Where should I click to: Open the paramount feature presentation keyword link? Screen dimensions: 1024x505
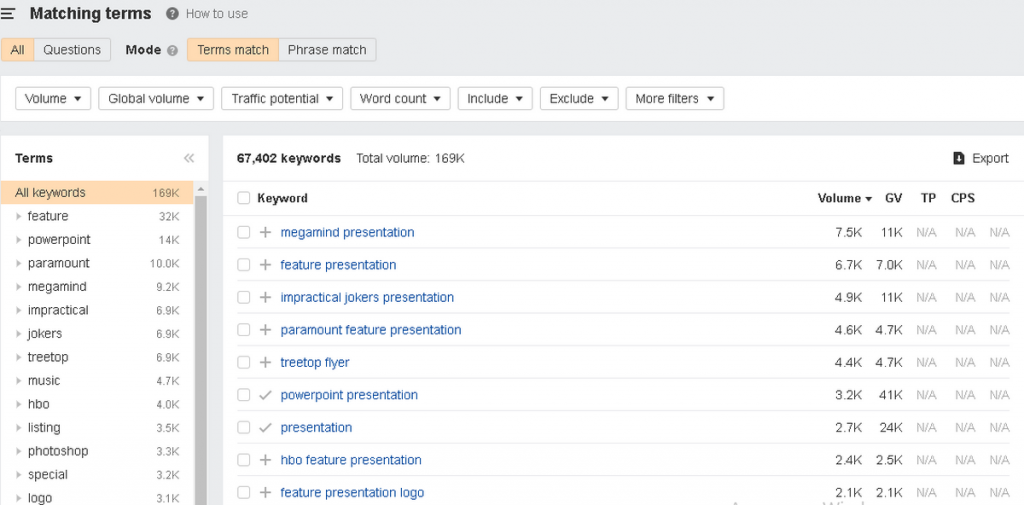(371, 330)
